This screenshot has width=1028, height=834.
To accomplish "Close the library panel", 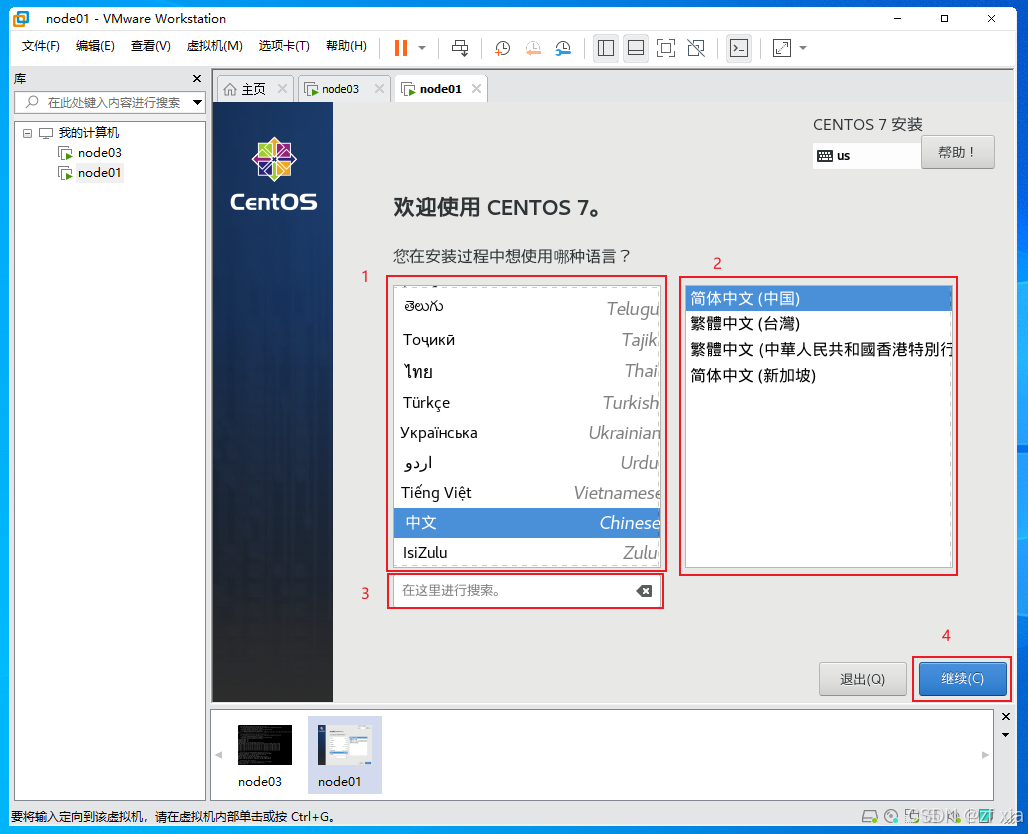I will 197,79.
